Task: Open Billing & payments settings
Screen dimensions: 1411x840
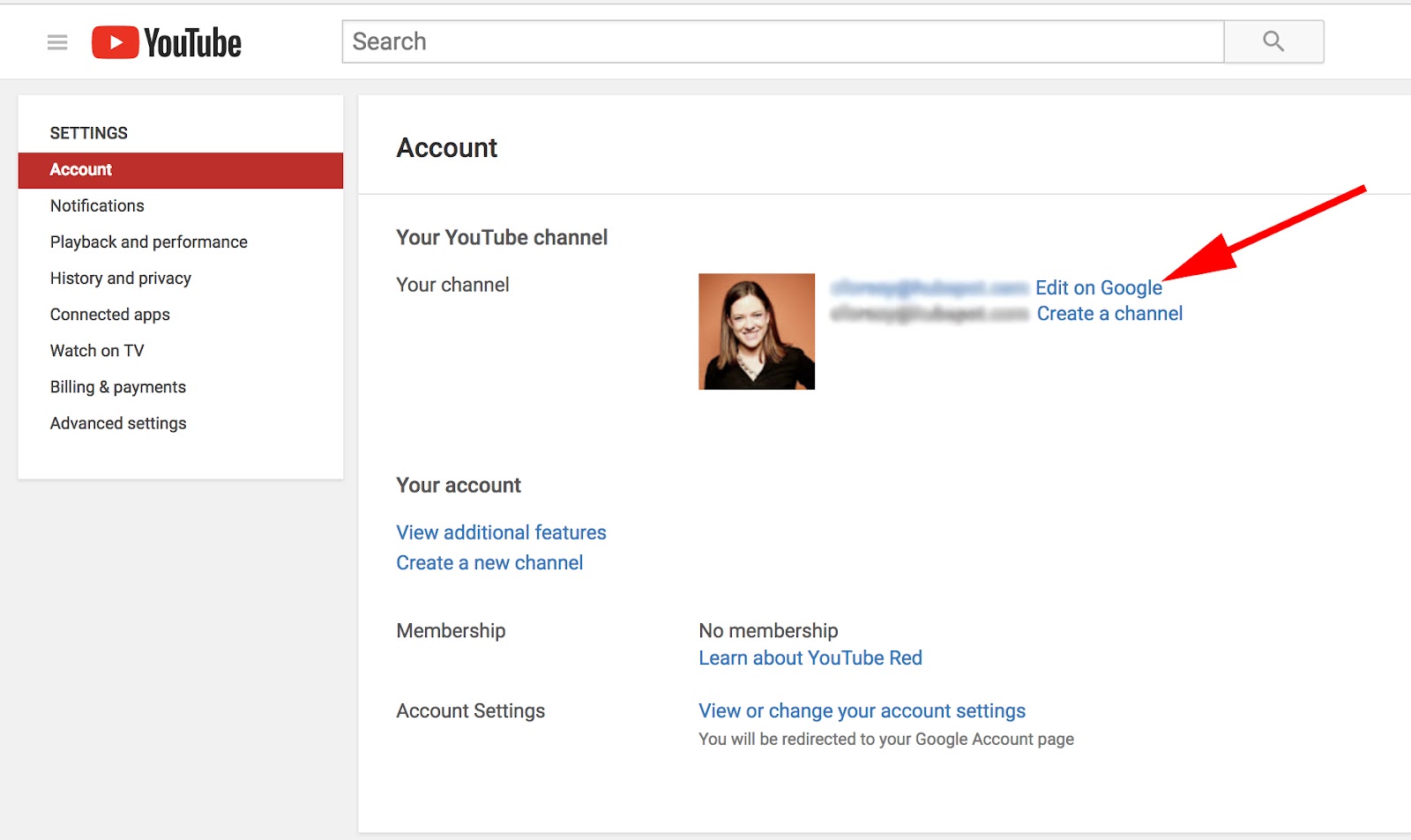Action: click(x=118, y=387)
